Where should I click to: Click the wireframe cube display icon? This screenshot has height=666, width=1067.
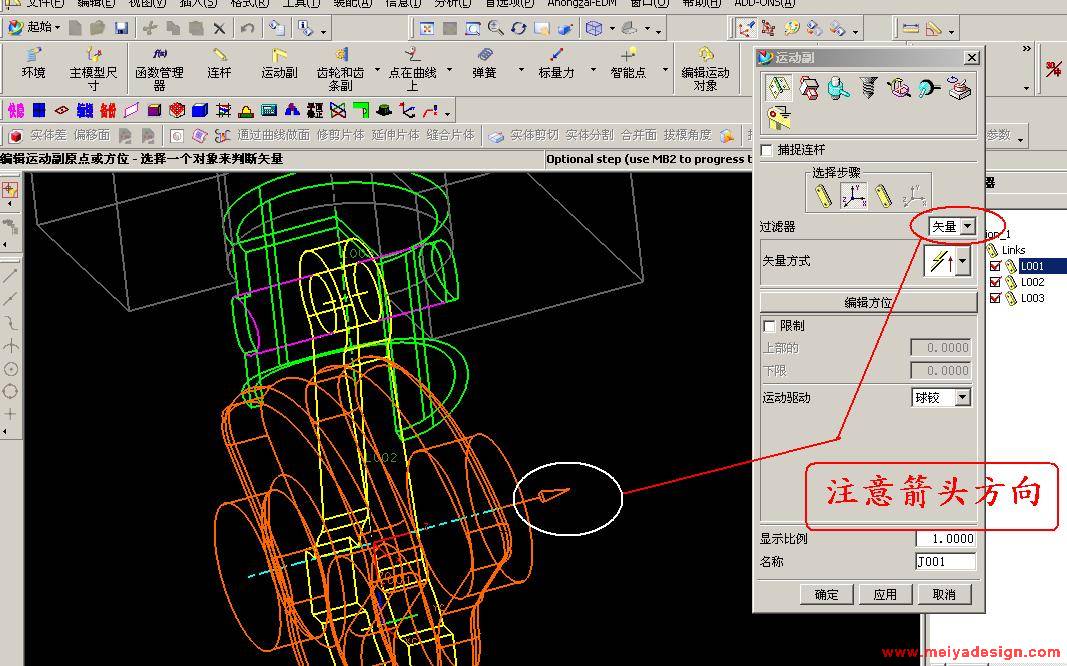tap(593, 28)
